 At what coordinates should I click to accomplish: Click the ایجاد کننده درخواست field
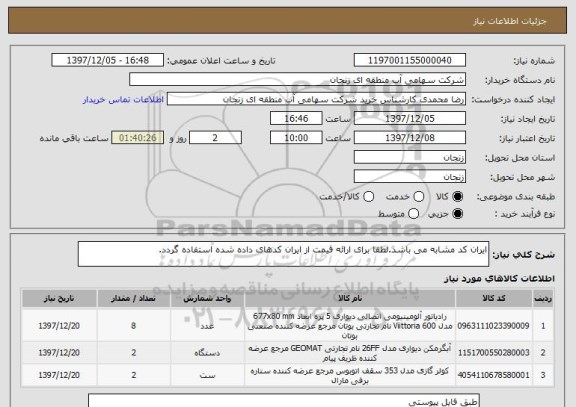tap(316, 99)
